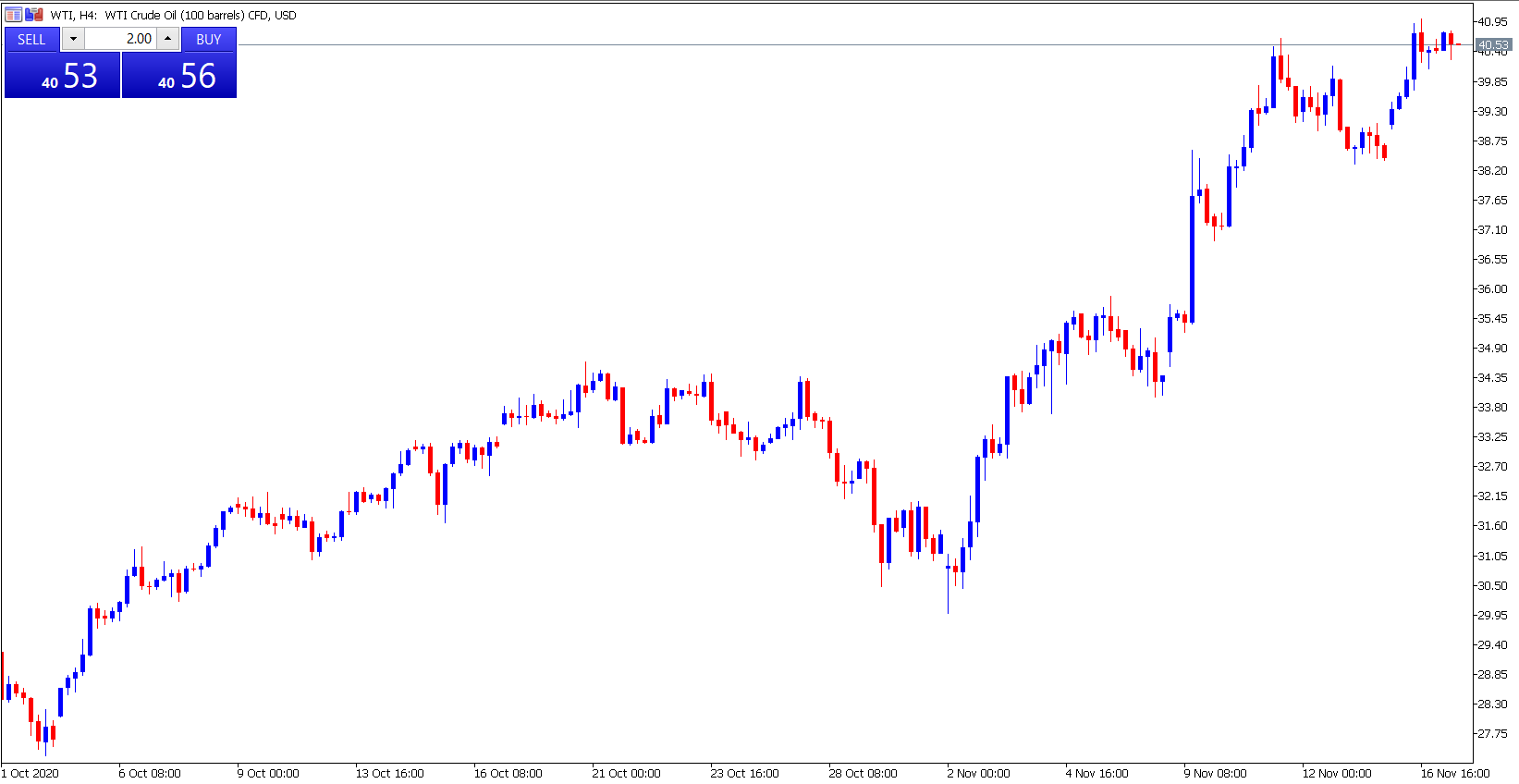Click the 4 Nov 16:00 date label
The image size is (1519, 784).
pyautogui.click(x=1096, y=773)
